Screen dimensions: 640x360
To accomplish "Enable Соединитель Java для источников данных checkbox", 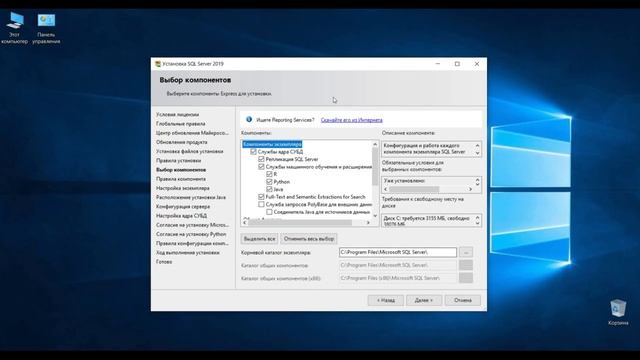I will pos(269,212).
